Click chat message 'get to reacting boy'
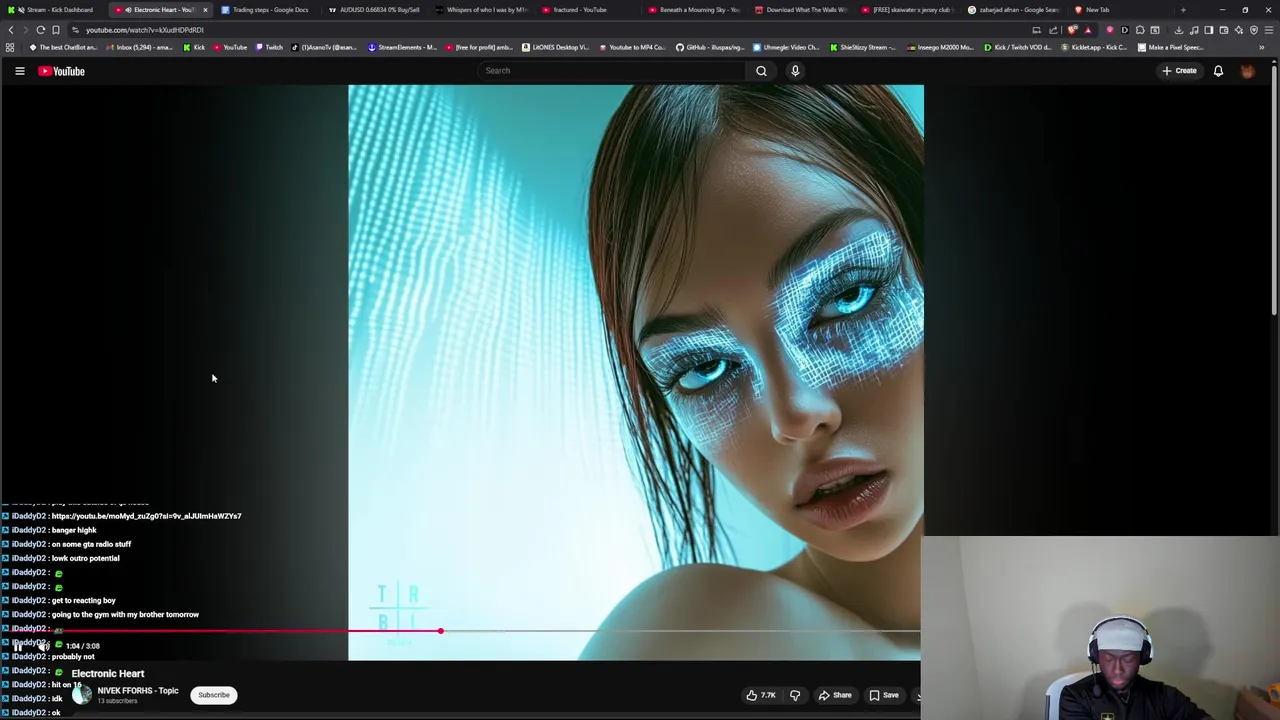This screenshot has height=720, width=1280. point(83,600)
